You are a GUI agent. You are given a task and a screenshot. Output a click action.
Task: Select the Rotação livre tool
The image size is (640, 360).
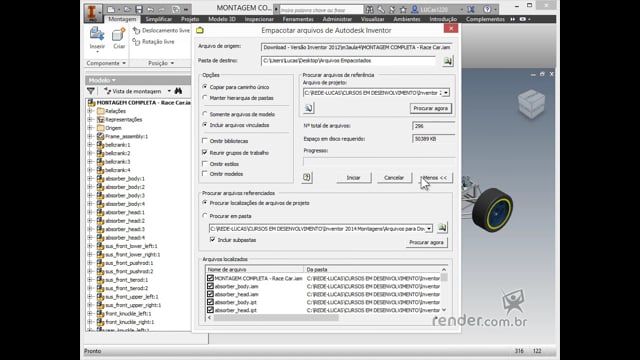[153, 42]
